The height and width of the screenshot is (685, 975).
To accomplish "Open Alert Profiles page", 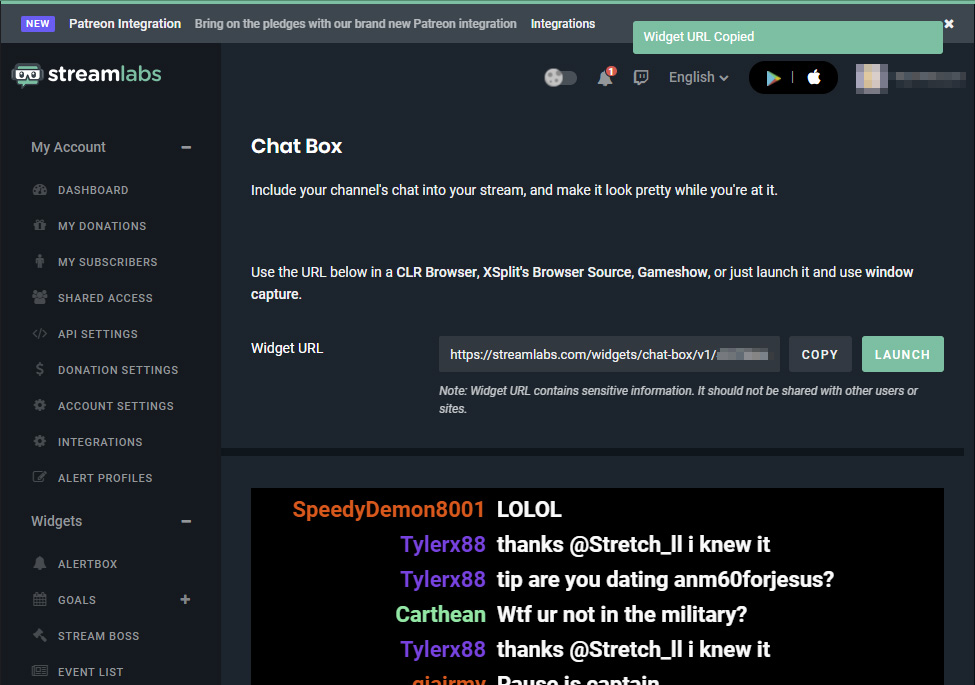I will coord(105,478).
